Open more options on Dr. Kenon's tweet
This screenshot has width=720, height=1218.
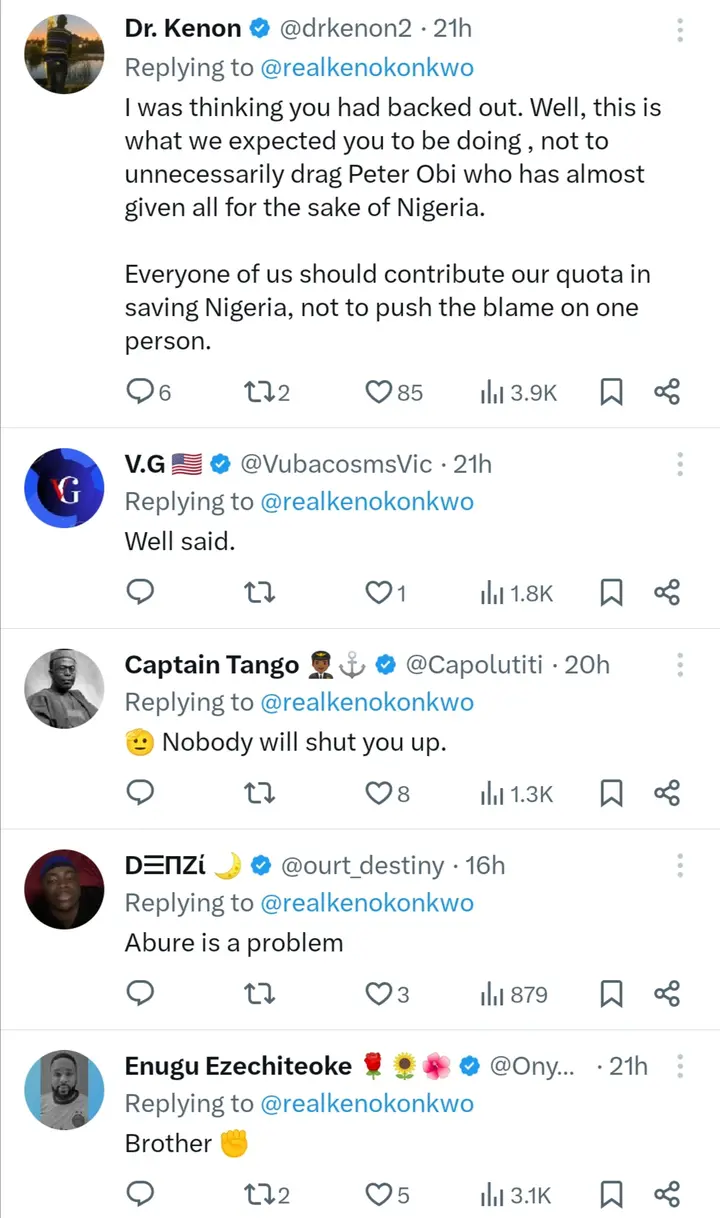pyautogui.click(x=680, y=29)
